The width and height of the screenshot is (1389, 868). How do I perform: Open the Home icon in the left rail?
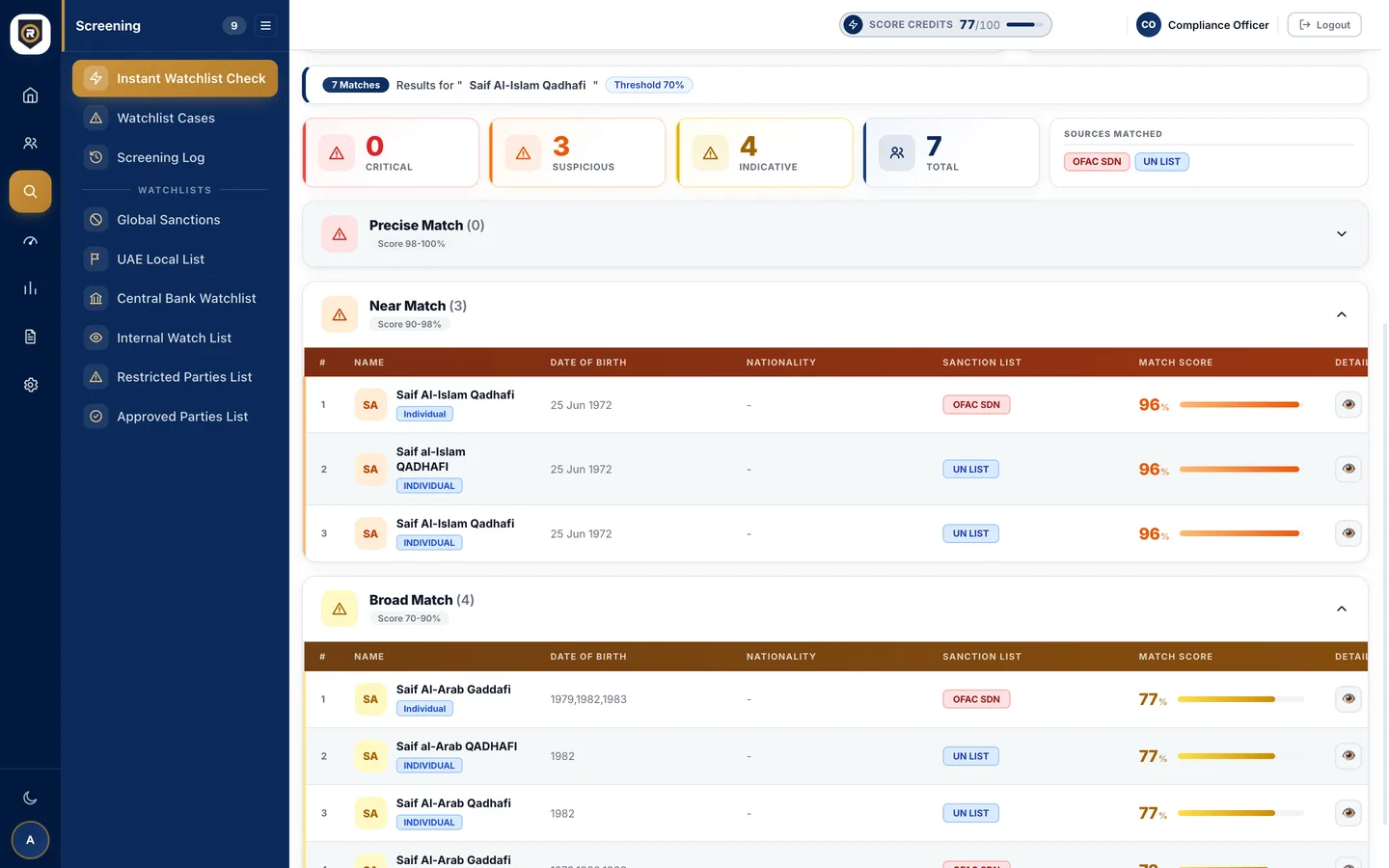point(30,95)
